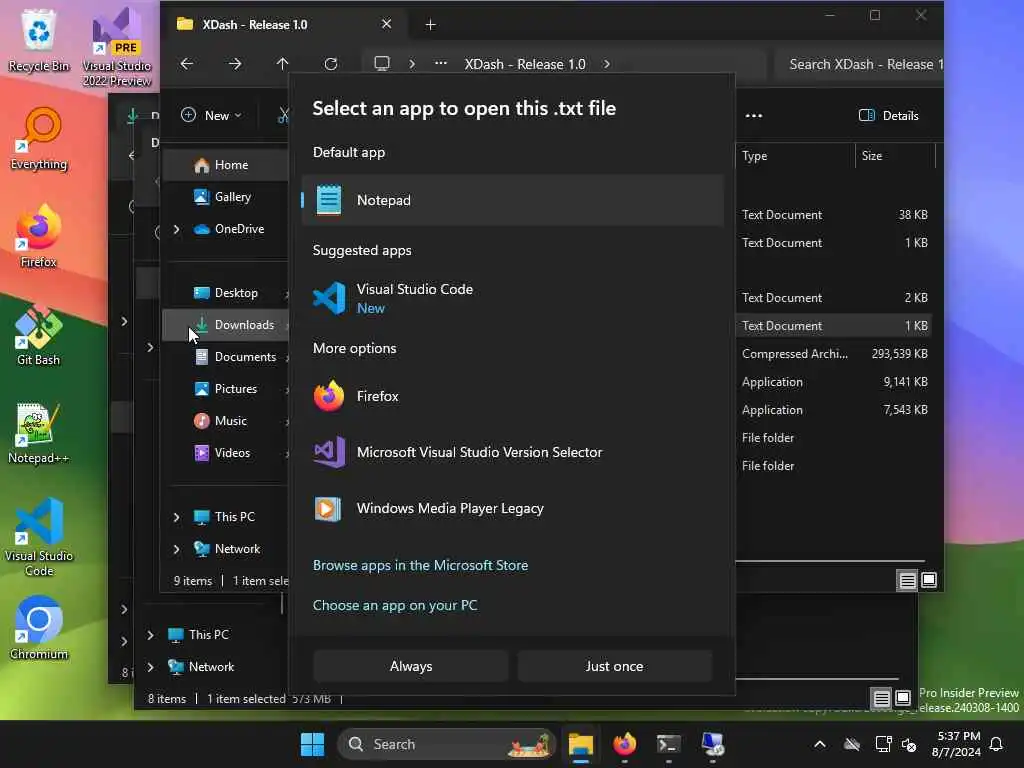Open Visual Studio Code desktop shortcut

(x=39, y=537)
